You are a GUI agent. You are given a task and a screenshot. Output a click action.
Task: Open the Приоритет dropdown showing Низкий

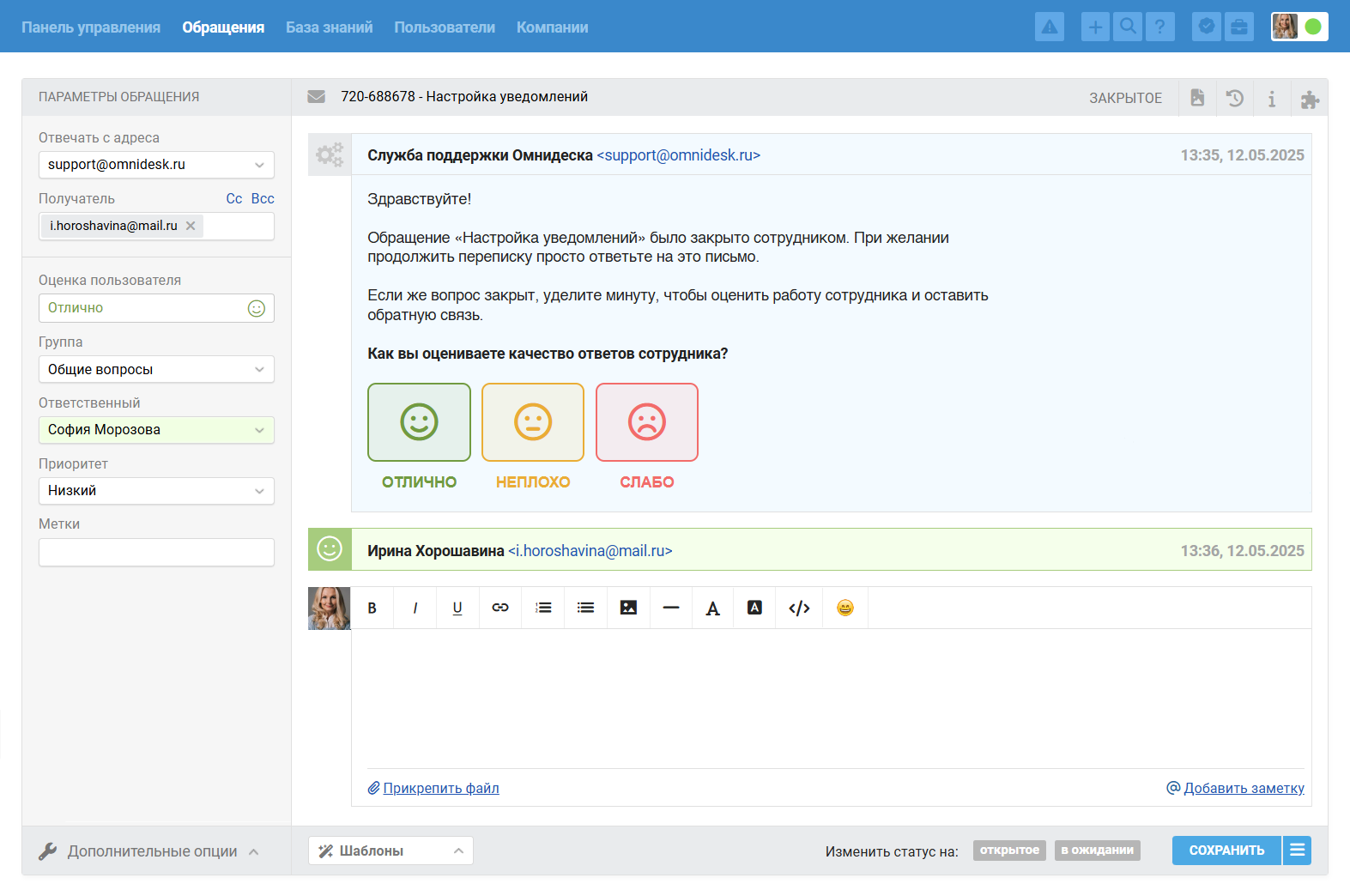156,491
